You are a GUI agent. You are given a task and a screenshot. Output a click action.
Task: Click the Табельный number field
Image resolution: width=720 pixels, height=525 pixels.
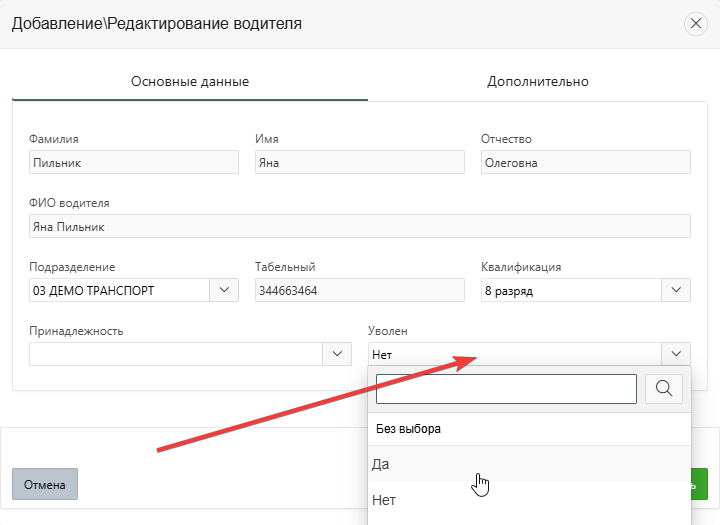pos(360,291)
